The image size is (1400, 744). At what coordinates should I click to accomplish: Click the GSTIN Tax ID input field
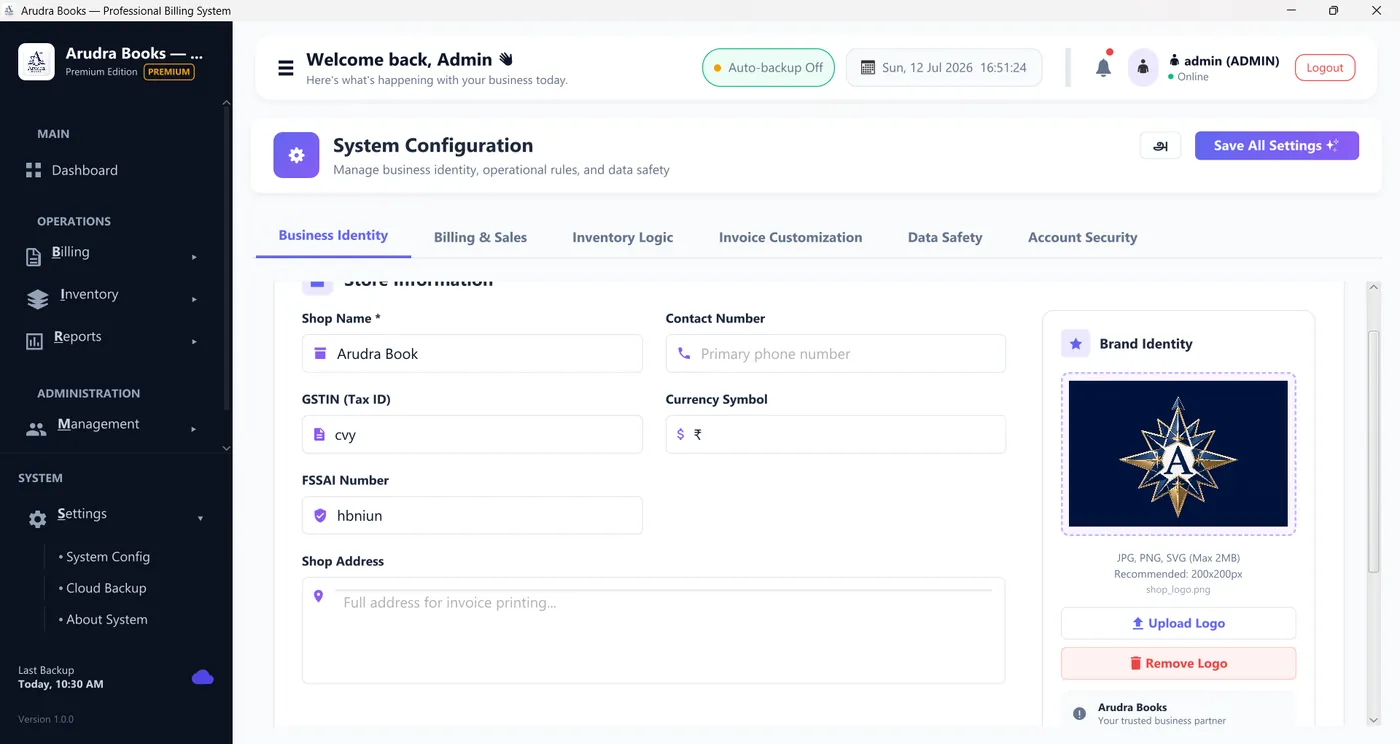(x=472, y=435)
